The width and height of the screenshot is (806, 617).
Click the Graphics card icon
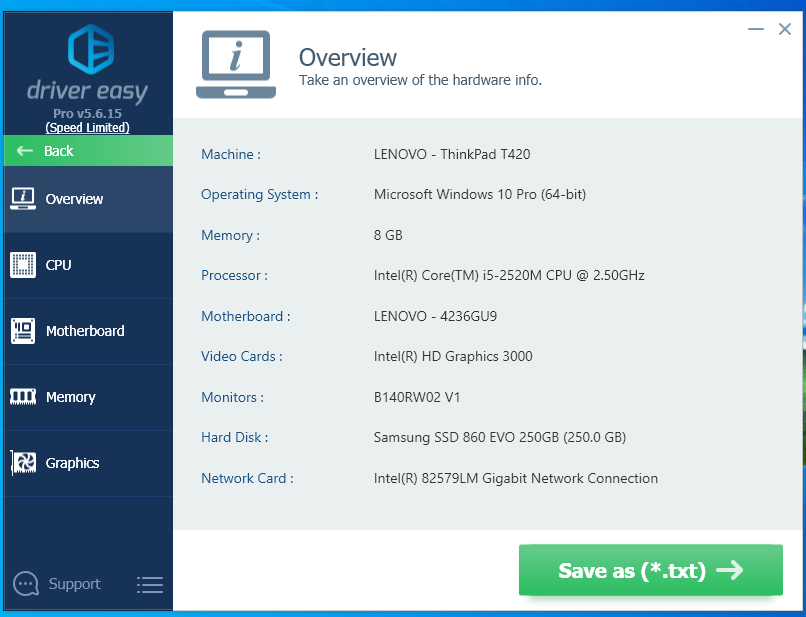click(x=24, y=463)
